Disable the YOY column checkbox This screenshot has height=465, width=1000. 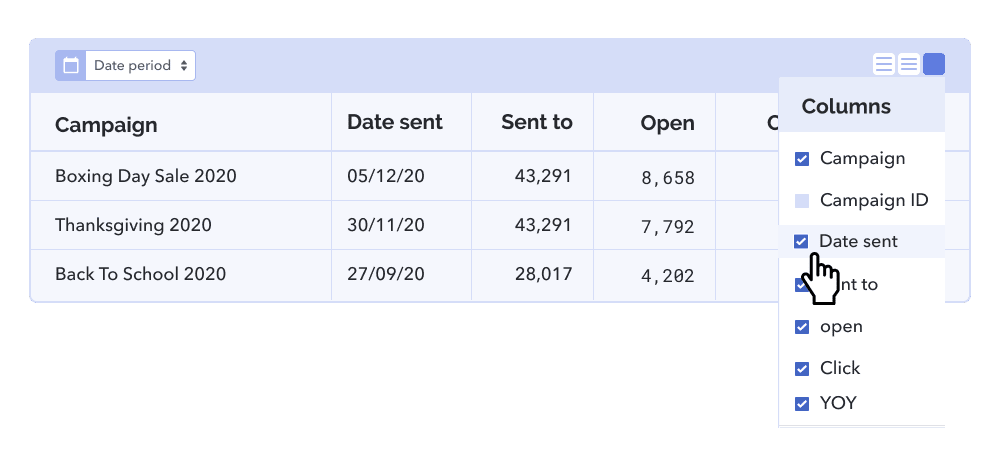(802, 404)
